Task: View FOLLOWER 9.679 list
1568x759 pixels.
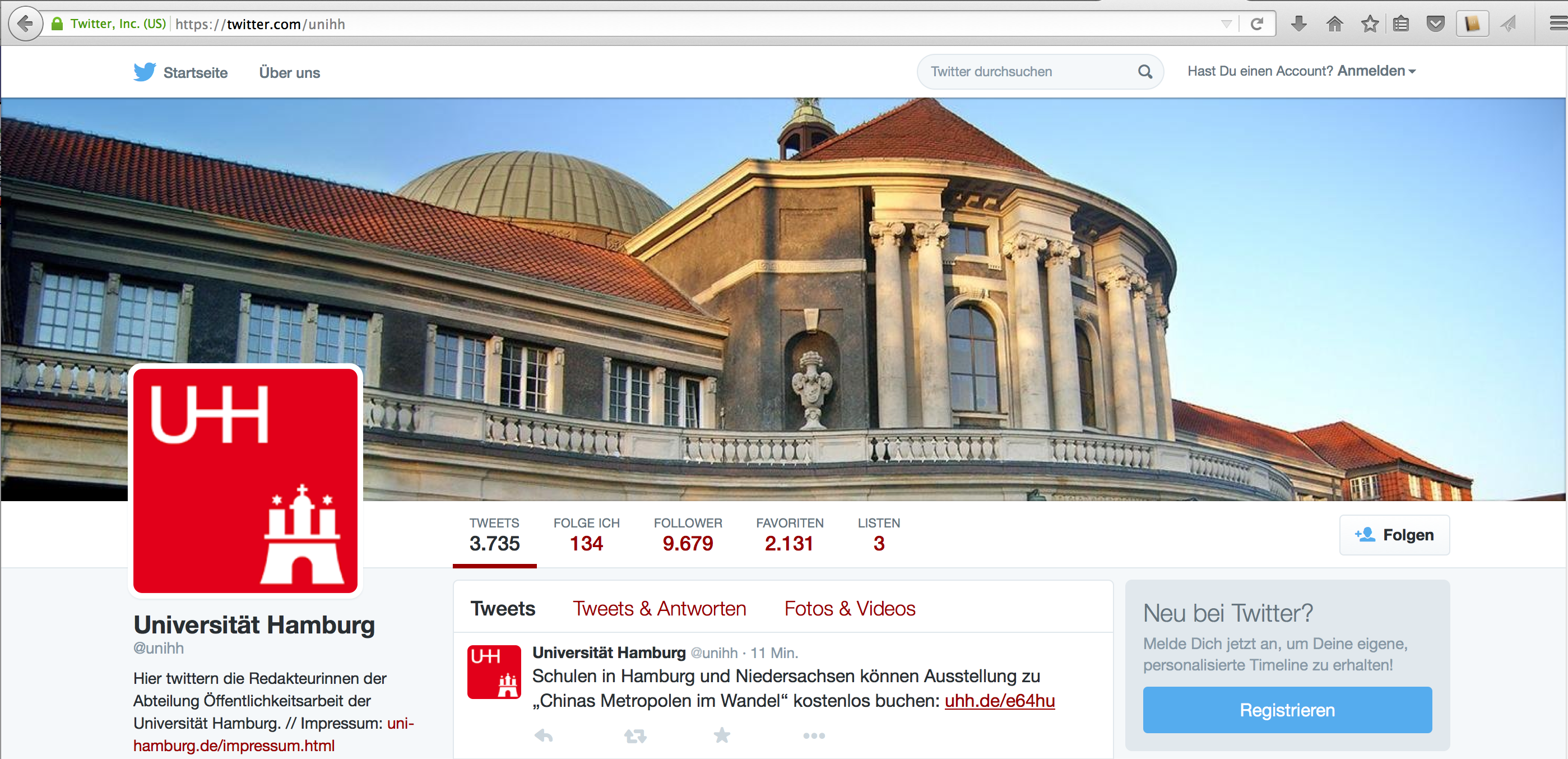Action: 688,536
